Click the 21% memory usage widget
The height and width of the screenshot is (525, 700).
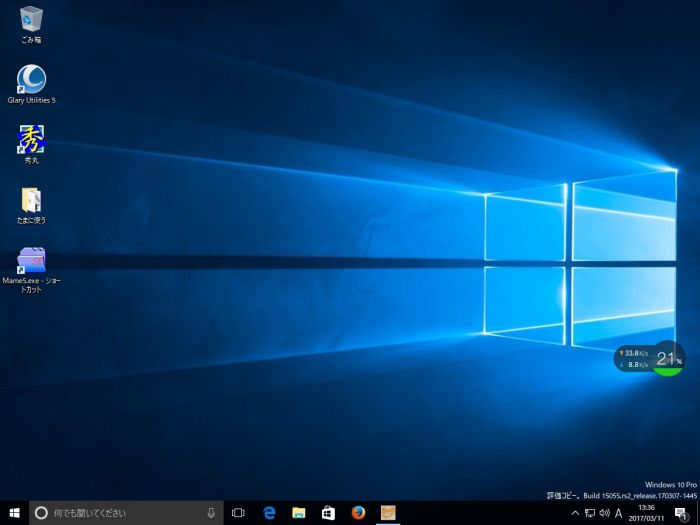click(667, 359)
